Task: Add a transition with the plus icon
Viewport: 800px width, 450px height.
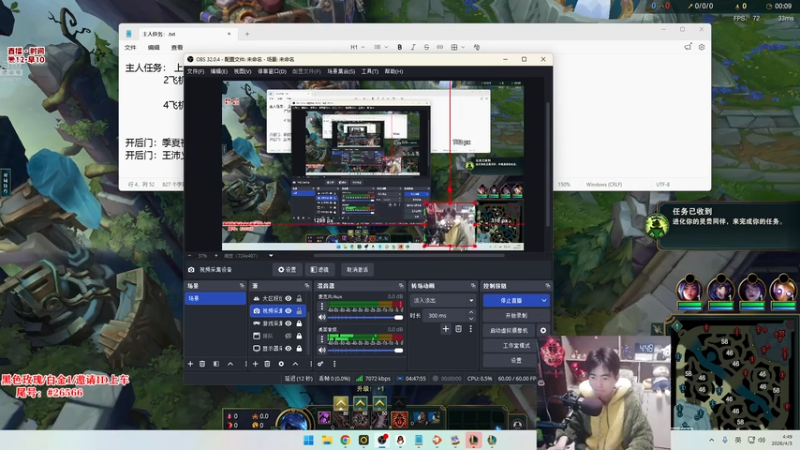Action: (x=445, y=329)
